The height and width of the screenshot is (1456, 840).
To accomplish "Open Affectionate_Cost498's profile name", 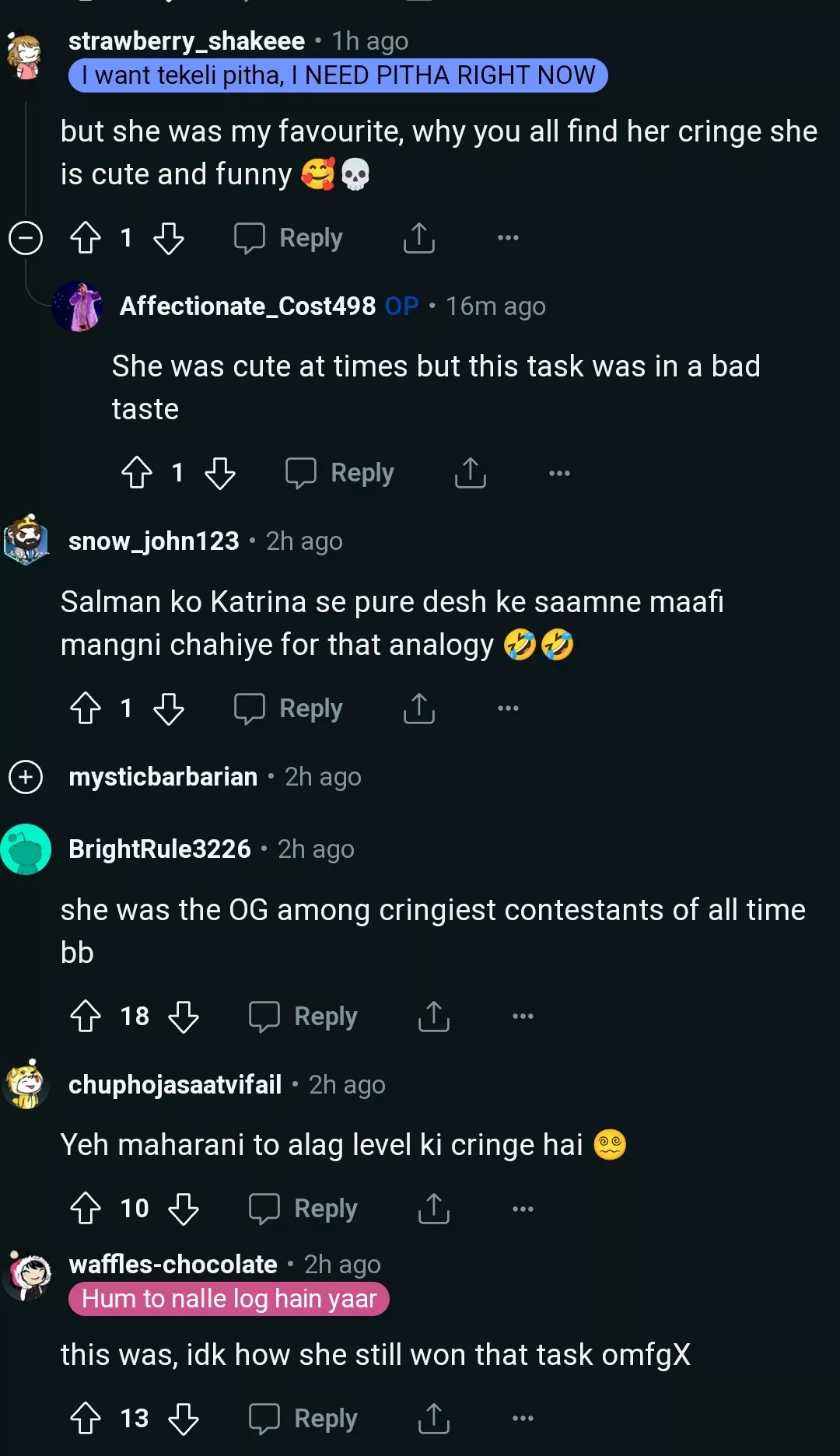I will (247, 306).
